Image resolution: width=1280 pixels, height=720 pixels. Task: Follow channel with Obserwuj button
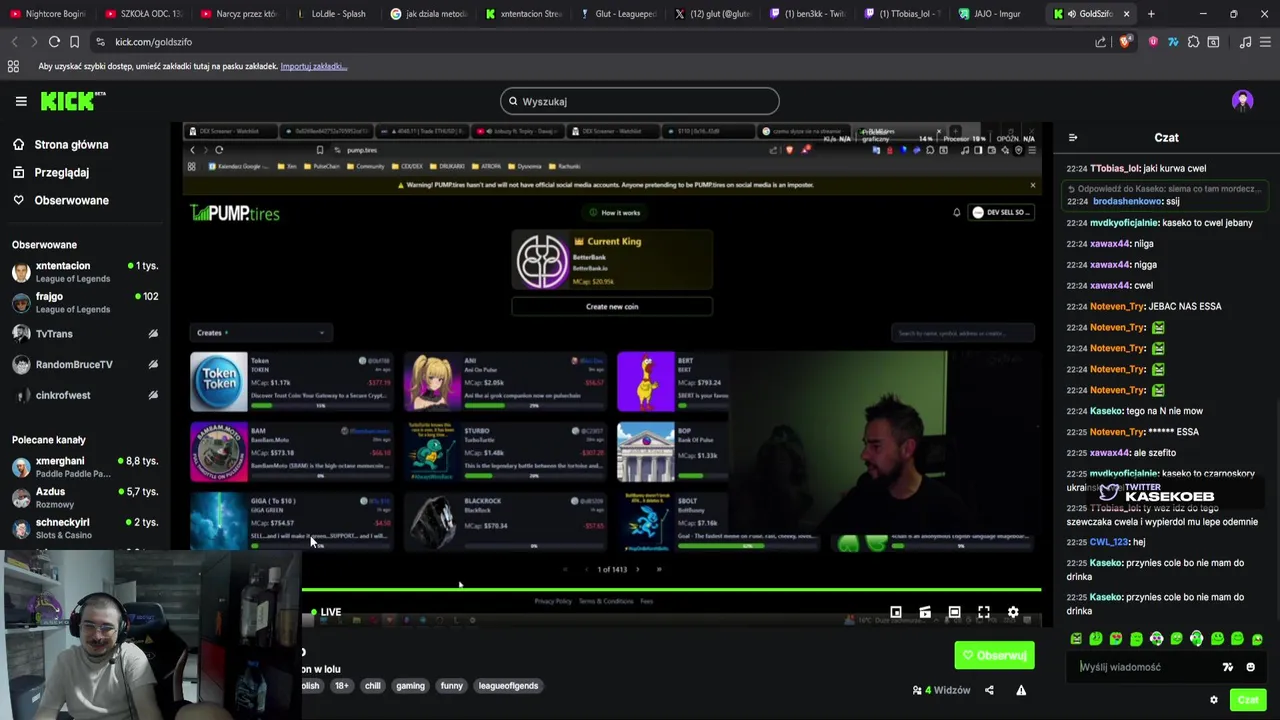994,656
